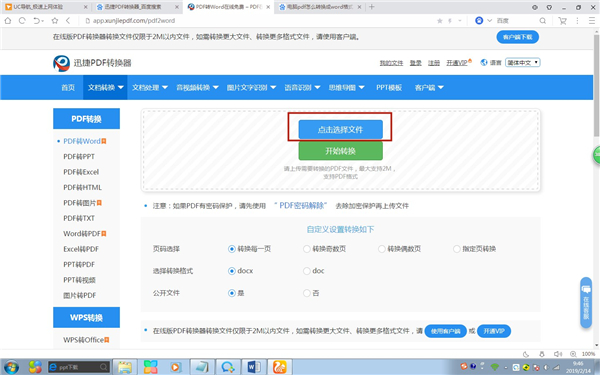Click the media player taskbar icon
This screenshot has width=600, height=375.
click(x=176, y=367)
